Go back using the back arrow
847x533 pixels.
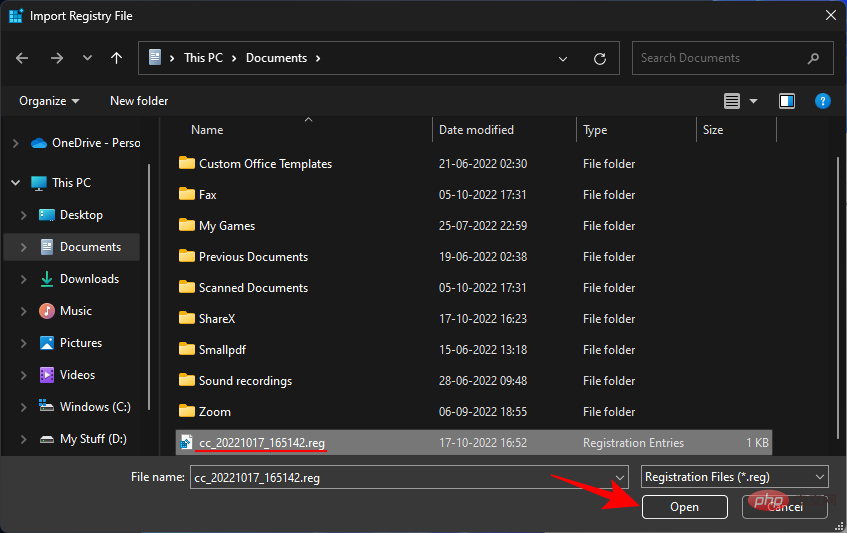(22, 58)
